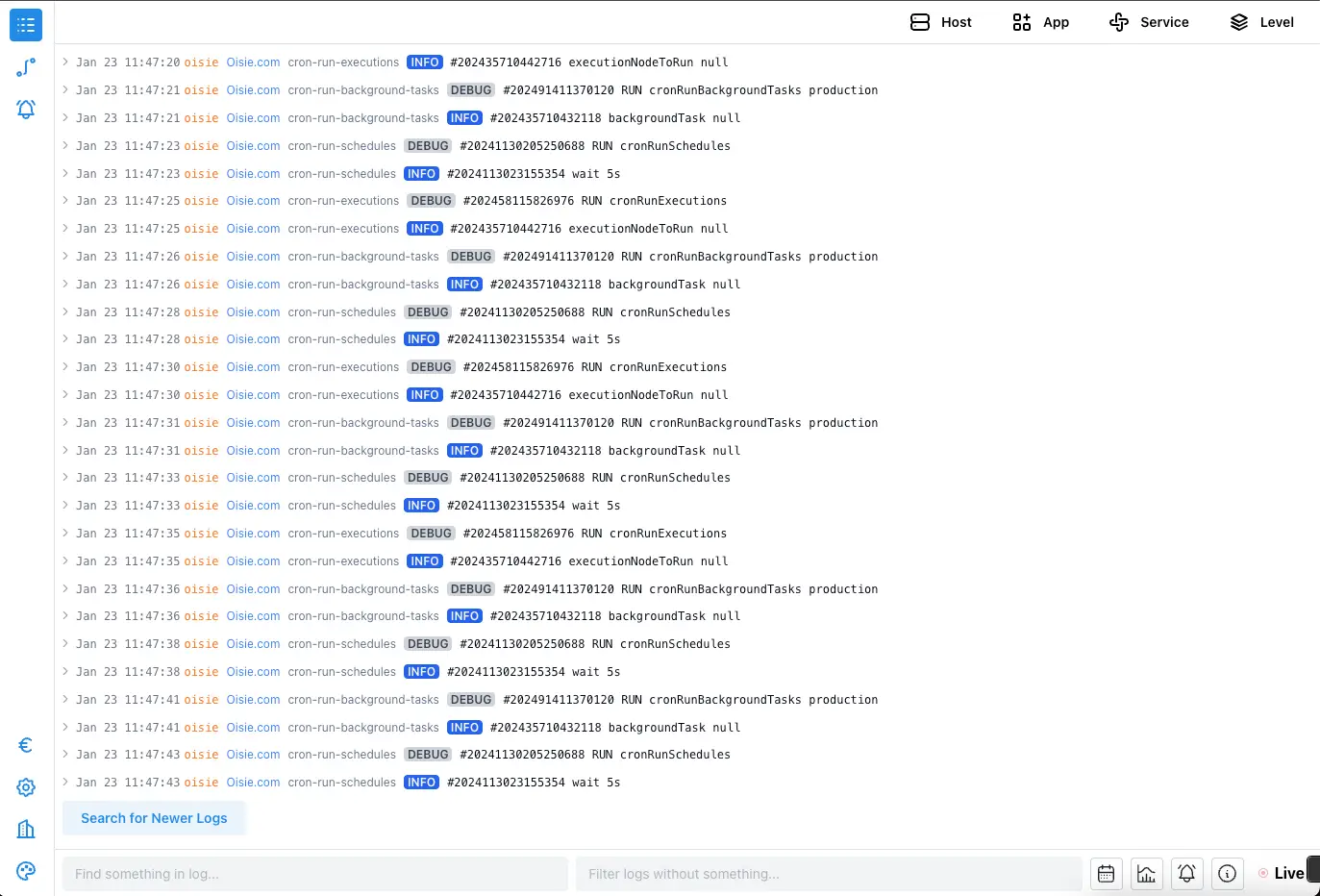Expand the 11:47:43 wait 5s log entry
The image size is (1320, 896).
63,782
